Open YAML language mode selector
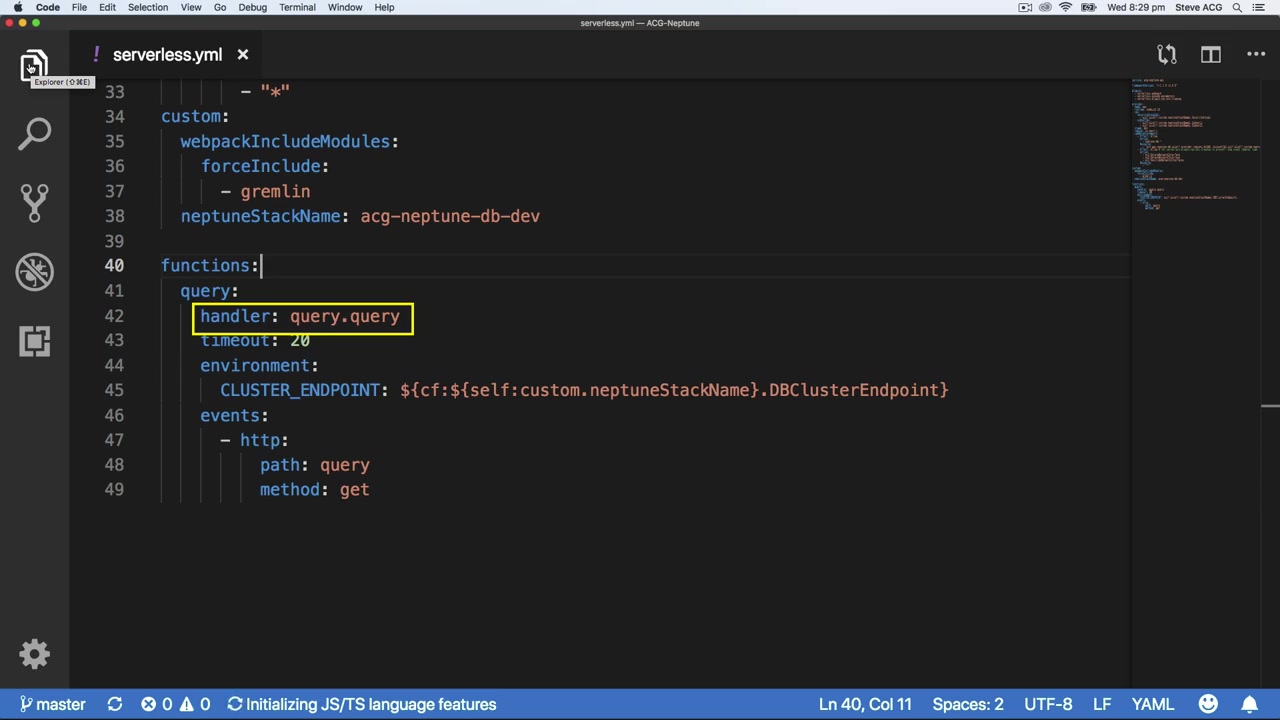Viewport: 1280px width, 720px height. point(1152,704)
